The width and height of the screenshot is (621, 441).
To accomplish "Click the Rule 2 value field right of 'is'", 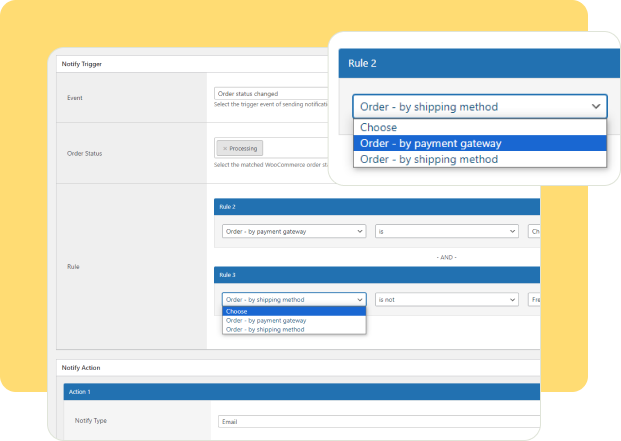I will (534, 231).
